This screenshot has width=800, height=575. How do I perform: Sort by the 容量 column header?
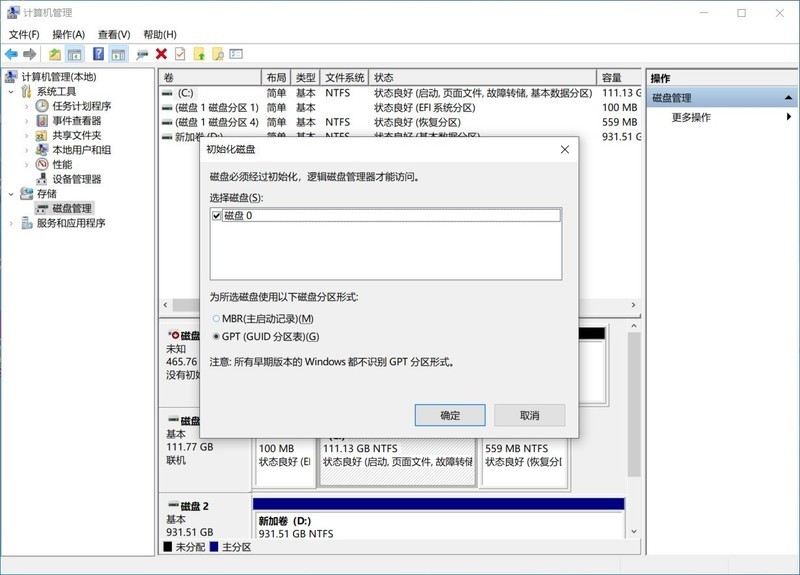click(619, 78)
